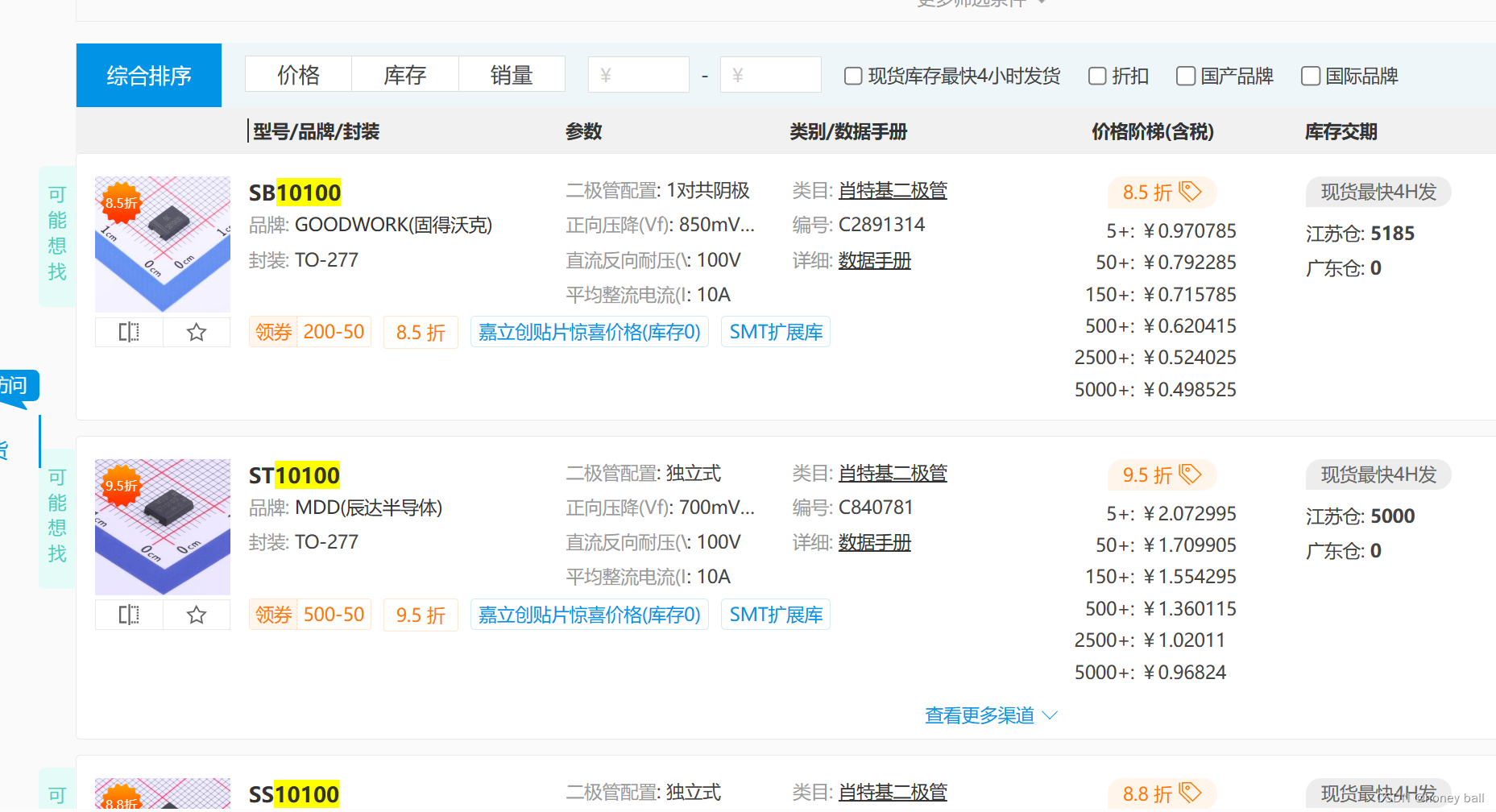Viewport: 1496px width, 812px height.
Task: Open SB10100 product thumbnail image
Action: pos(163,244)
